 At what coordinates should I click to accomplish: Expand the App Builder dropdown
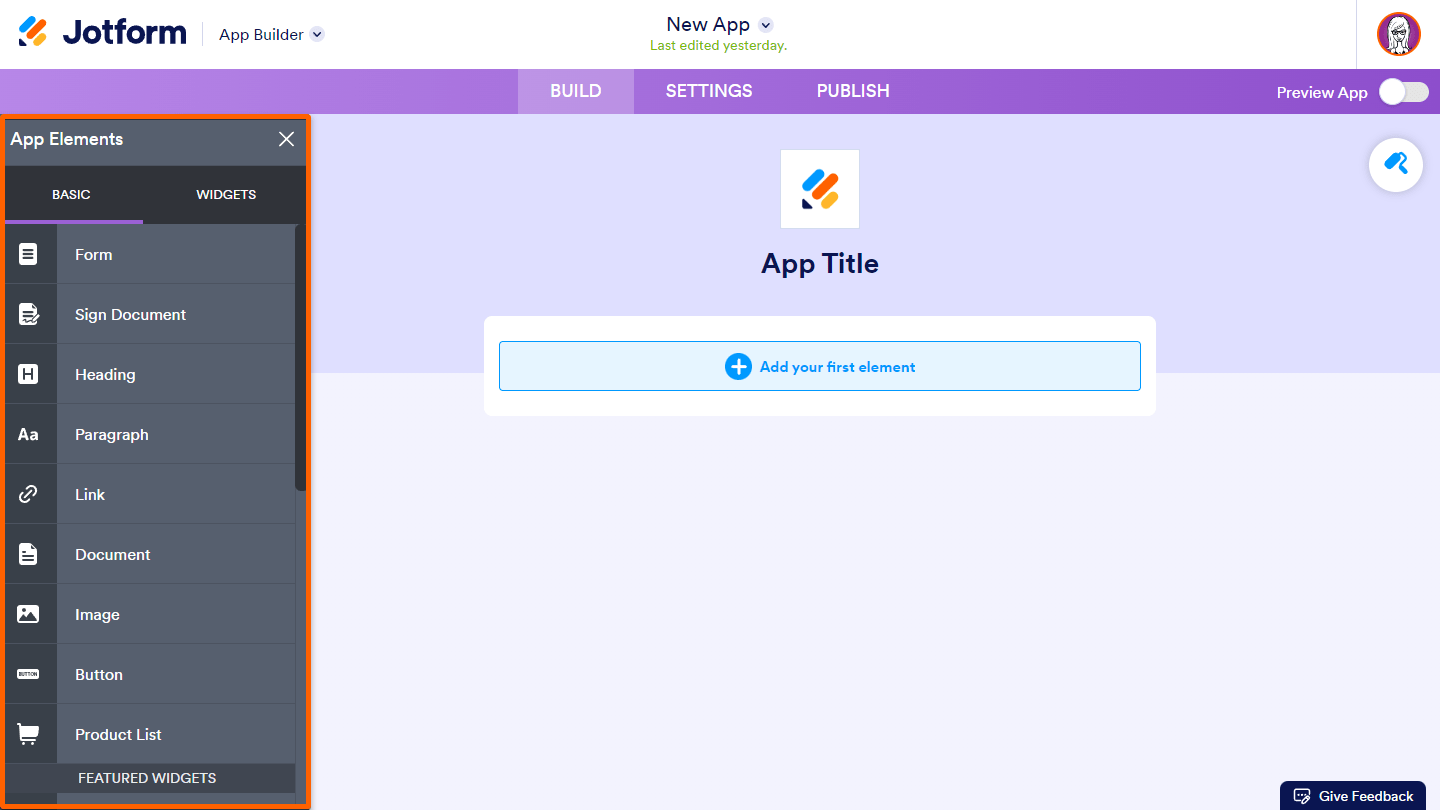[317, 34]
